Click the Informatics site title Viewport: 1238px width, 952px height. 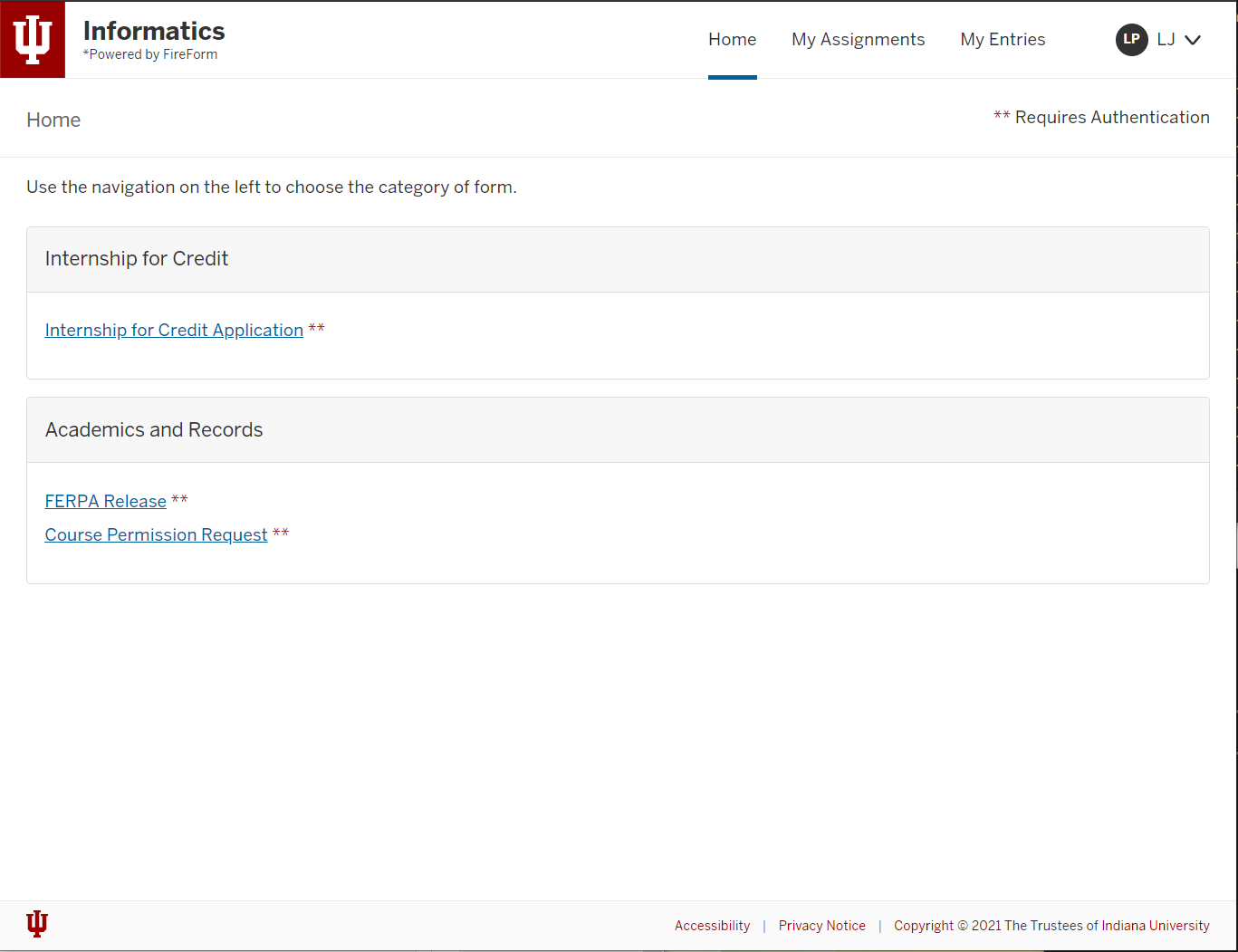tap(154, 31)
